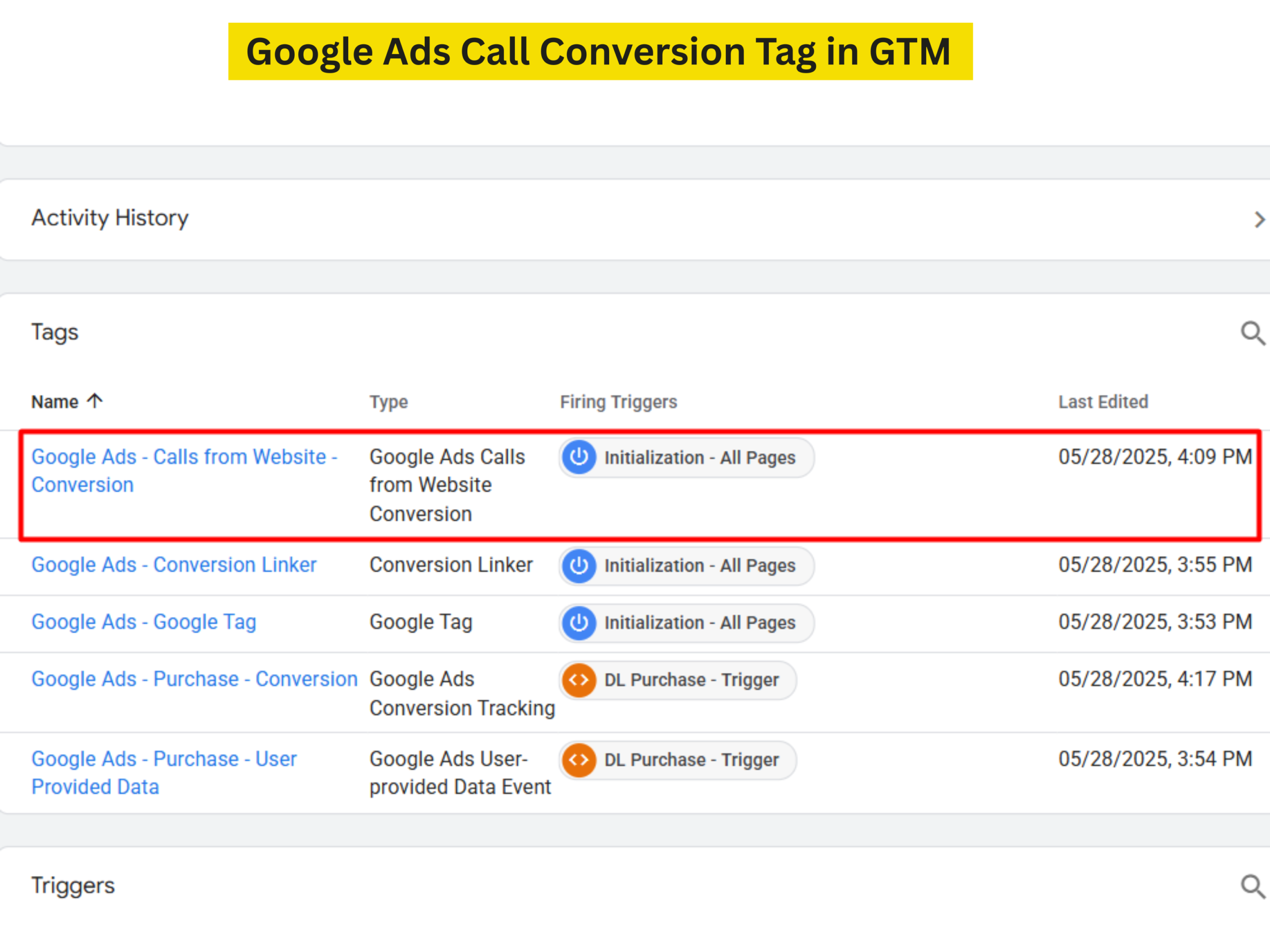The width and height of the screenshot is (1270, 952).
Task: Click the Firing Triggers column header
Action: coord(618,402)
